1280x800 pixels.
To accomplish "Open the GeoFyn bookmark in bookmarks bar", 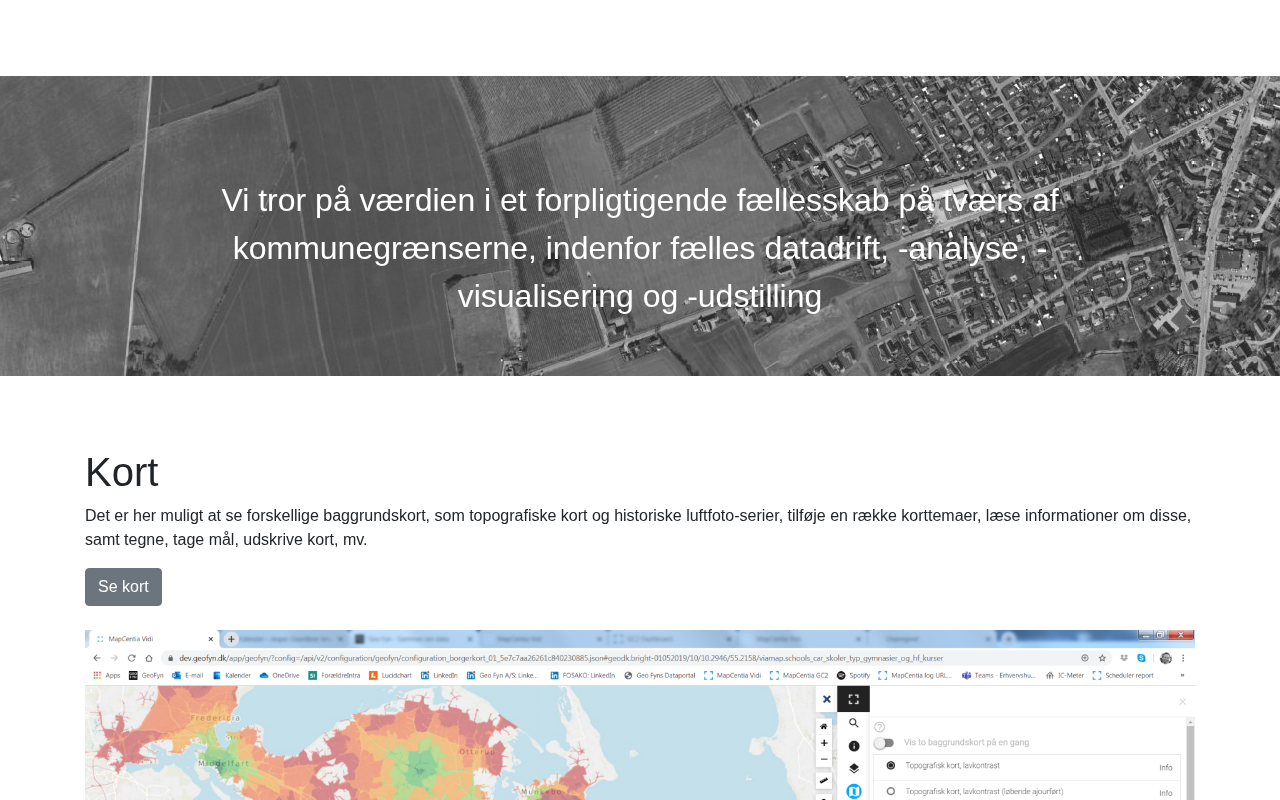I will pos(146,675).
